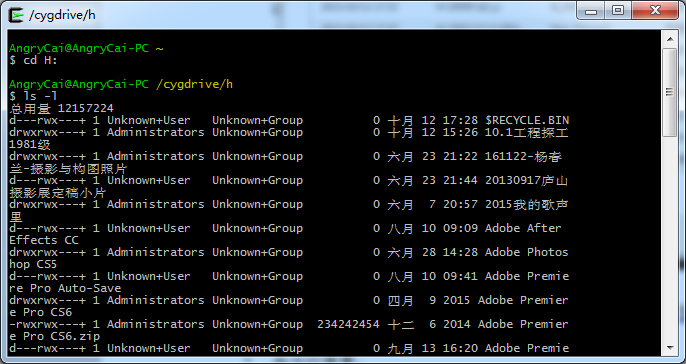Screen dimensions: 686x364
Task: Click the -rwxrwx---+ permissions of zip file
Action: pyautogui.click(x=47, y=325)
